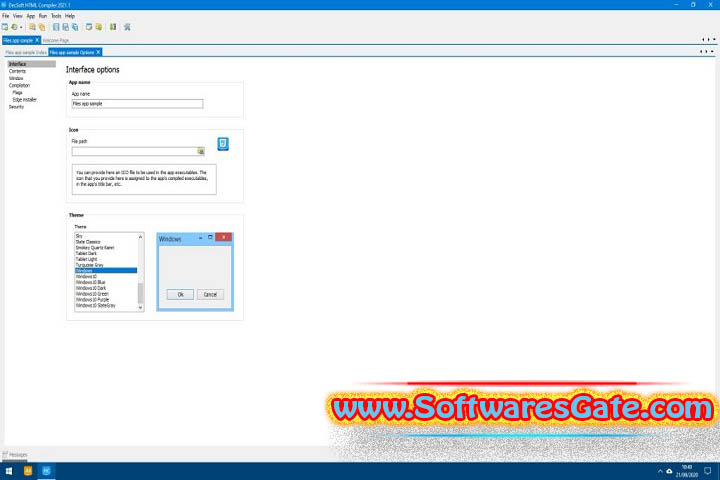Select Window in the options tree
This screenshot has width=720, height=480.
click(16, 78)
